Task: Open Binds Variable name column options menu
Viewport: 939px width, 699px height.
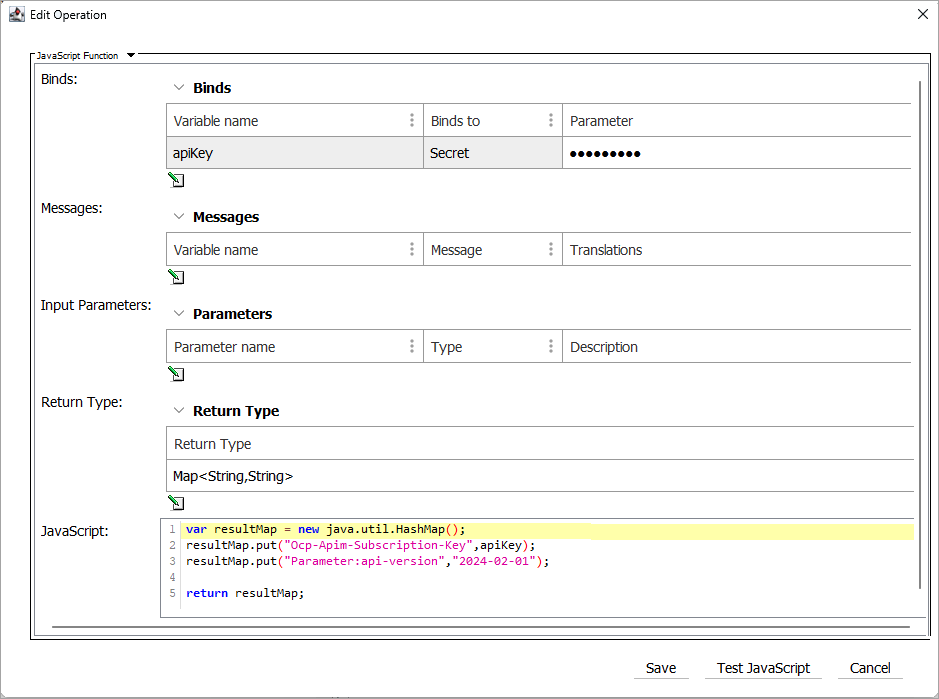Action: pyautogui.click(x=412, y=121)
